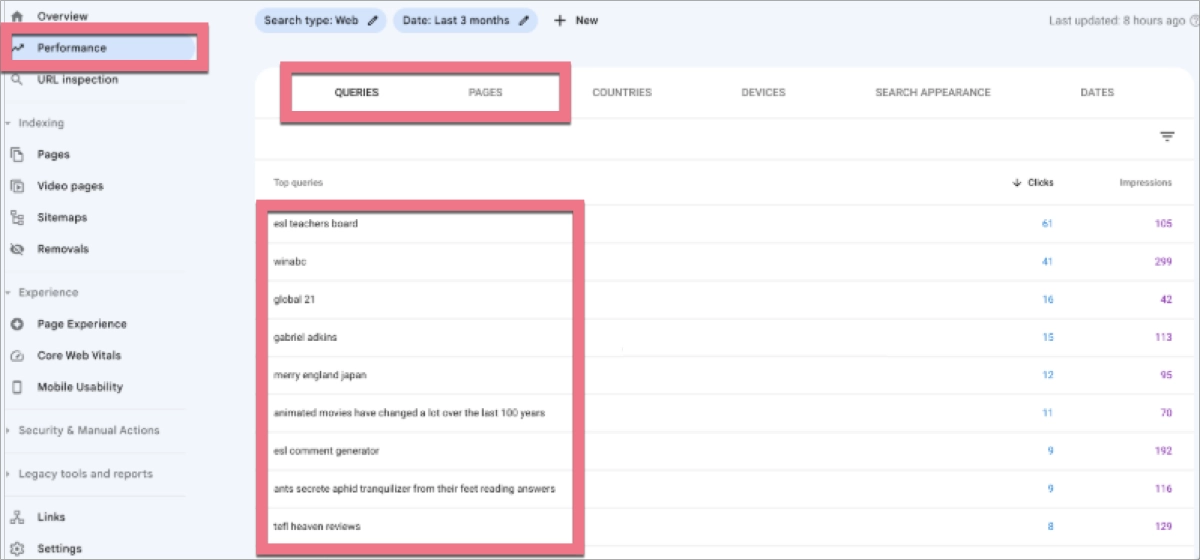The image size is (1200, 560).
Task: Switch to the Queries tab
Action: click(x=356, y=92)
